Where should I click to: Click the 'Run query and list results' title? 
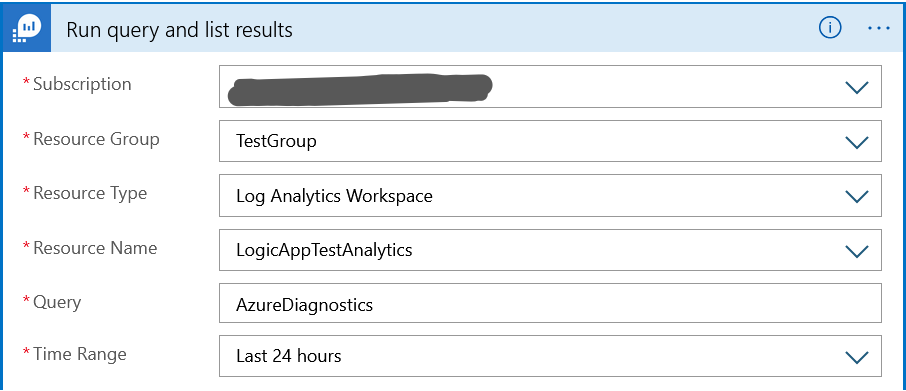(x=179, y=29)
